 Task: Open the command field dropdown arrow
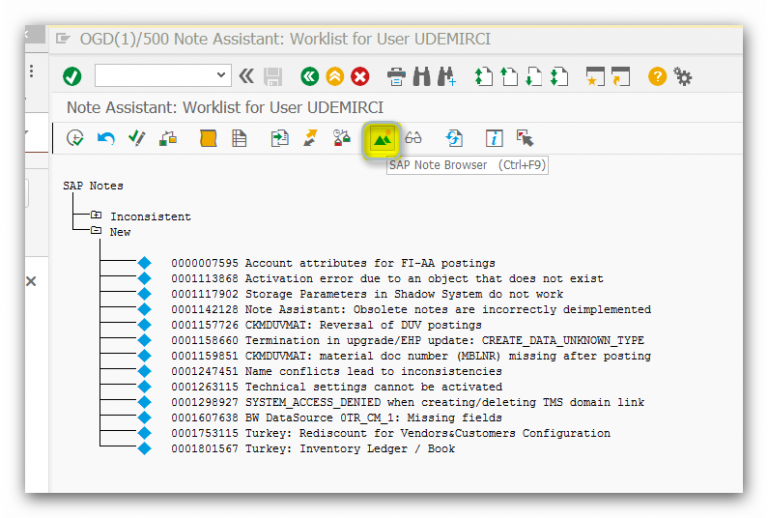tap(222, 77)
